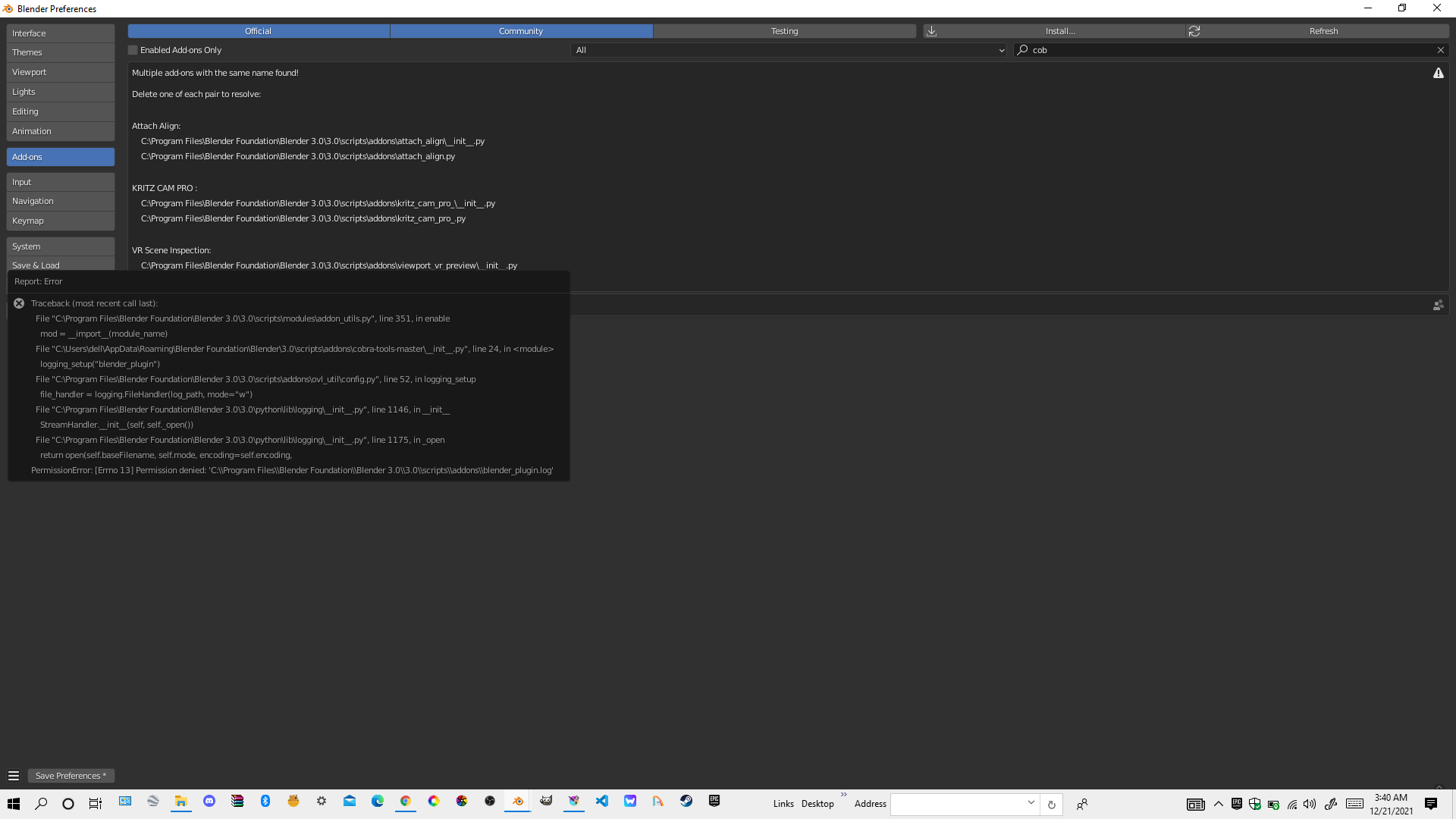Enable the Enabled Add-ons Only checkbox

click(x=132, y=49)
